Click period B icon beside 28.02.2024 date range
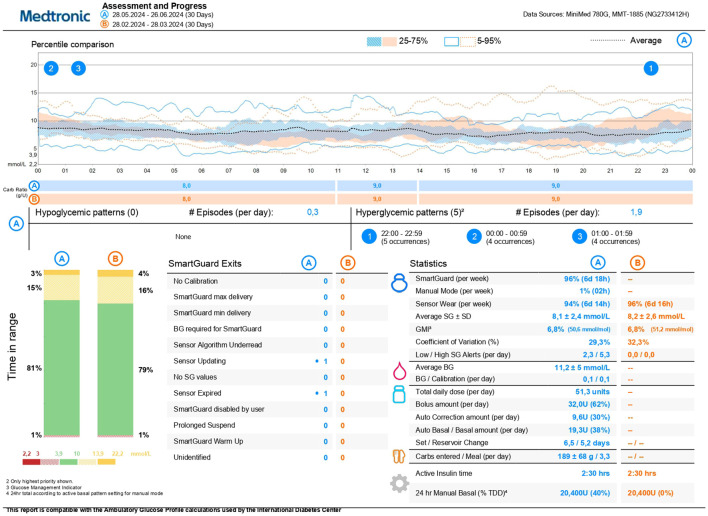Screen dimensions: 708x516 click(107, 24)
